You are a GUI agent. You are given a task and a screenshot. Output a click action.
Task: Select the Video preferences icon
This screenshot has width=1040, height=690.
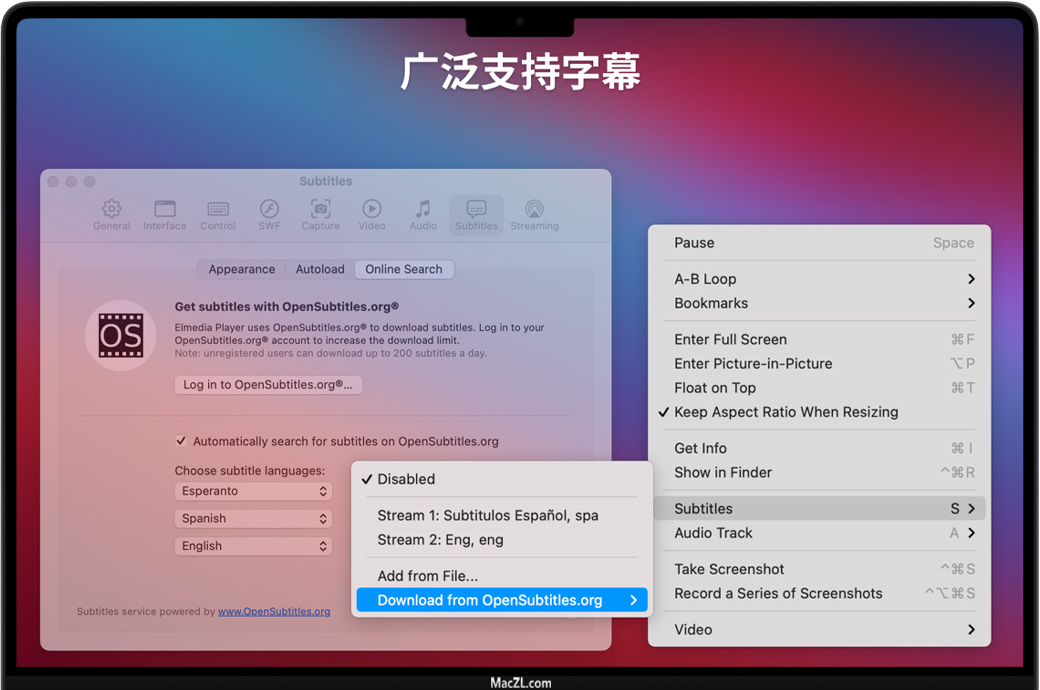click(372, 214)
